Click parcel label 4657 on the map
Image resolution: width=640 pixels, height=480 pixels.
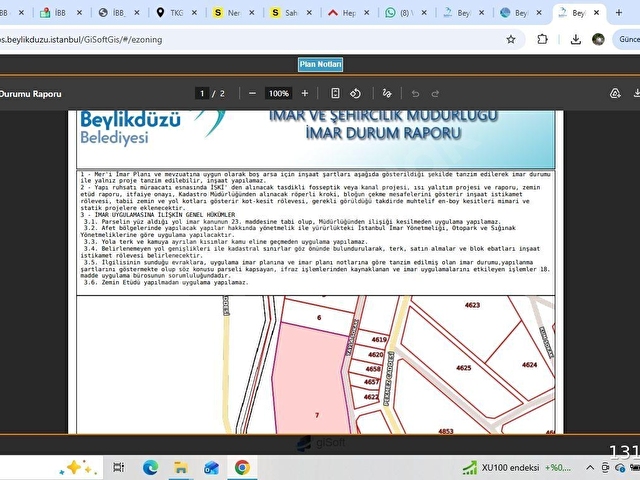(371, 382)
